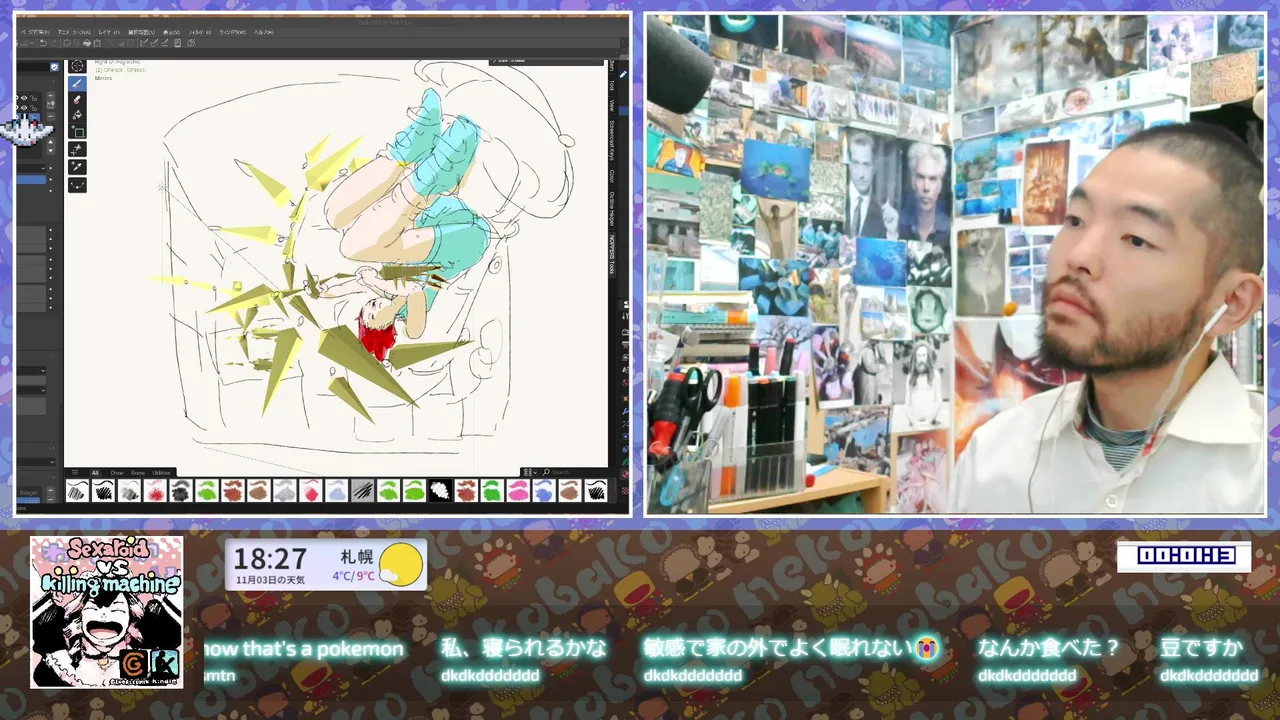Toggle snap to ruler in command bar
1280x720 pixels.
click(x=143, y=43)
